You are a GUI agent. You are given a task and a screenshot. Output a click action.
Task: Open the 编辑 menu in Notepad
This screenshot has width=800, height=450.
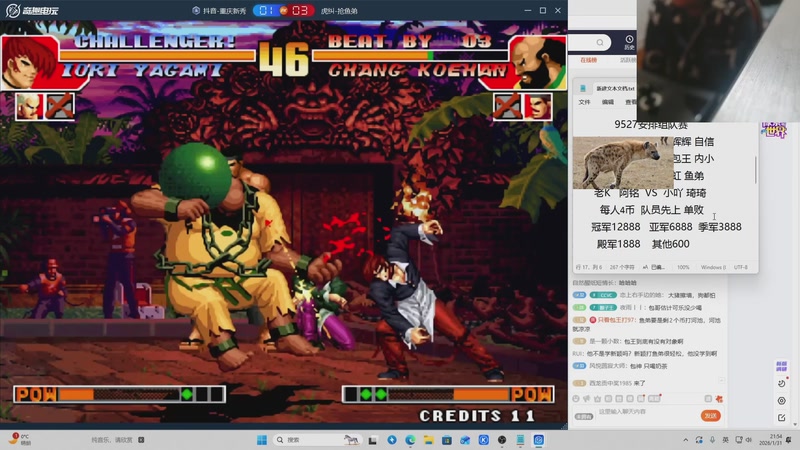608,102
